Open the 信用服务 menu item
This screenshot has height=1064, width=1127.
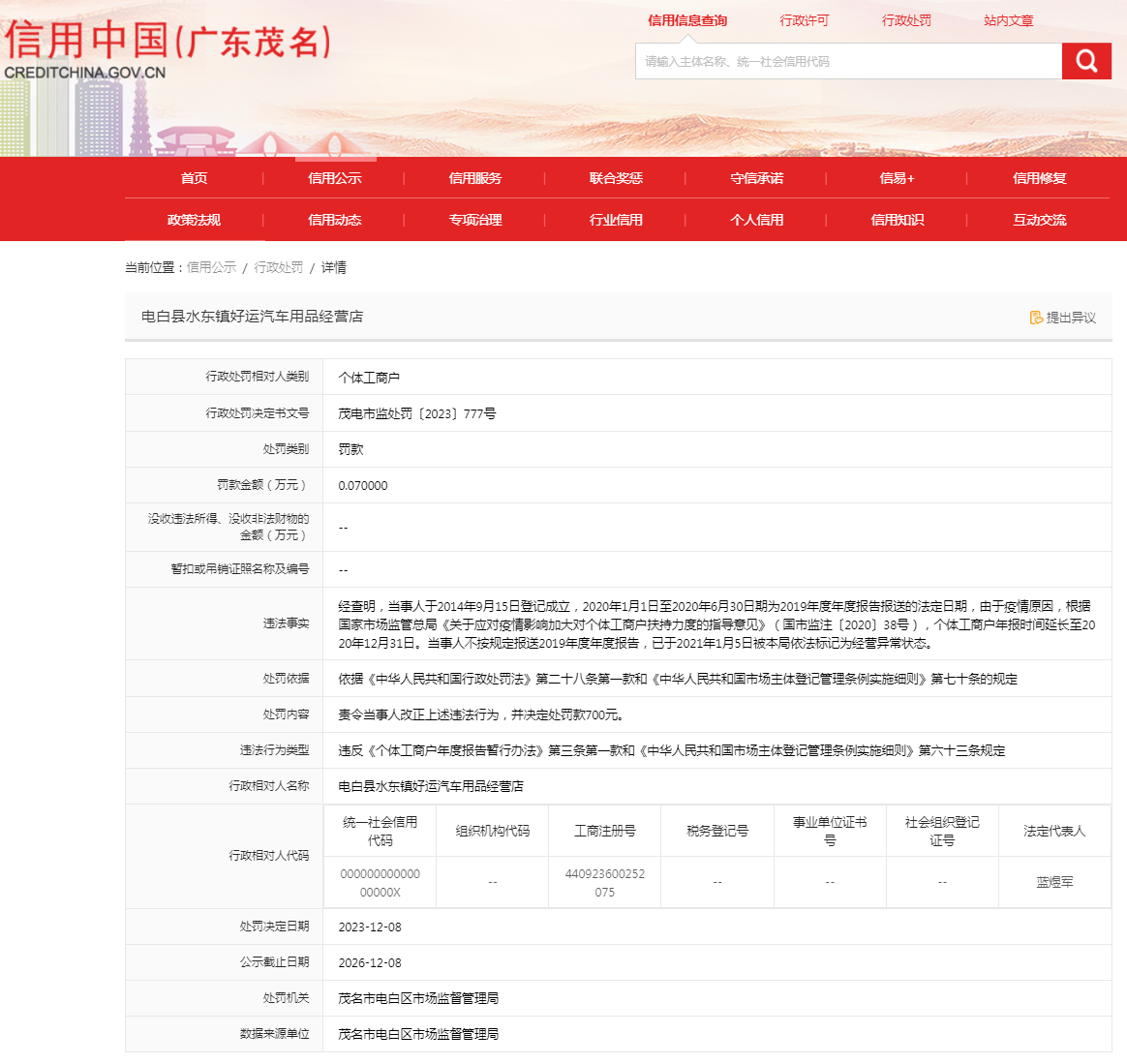[475, 178]
